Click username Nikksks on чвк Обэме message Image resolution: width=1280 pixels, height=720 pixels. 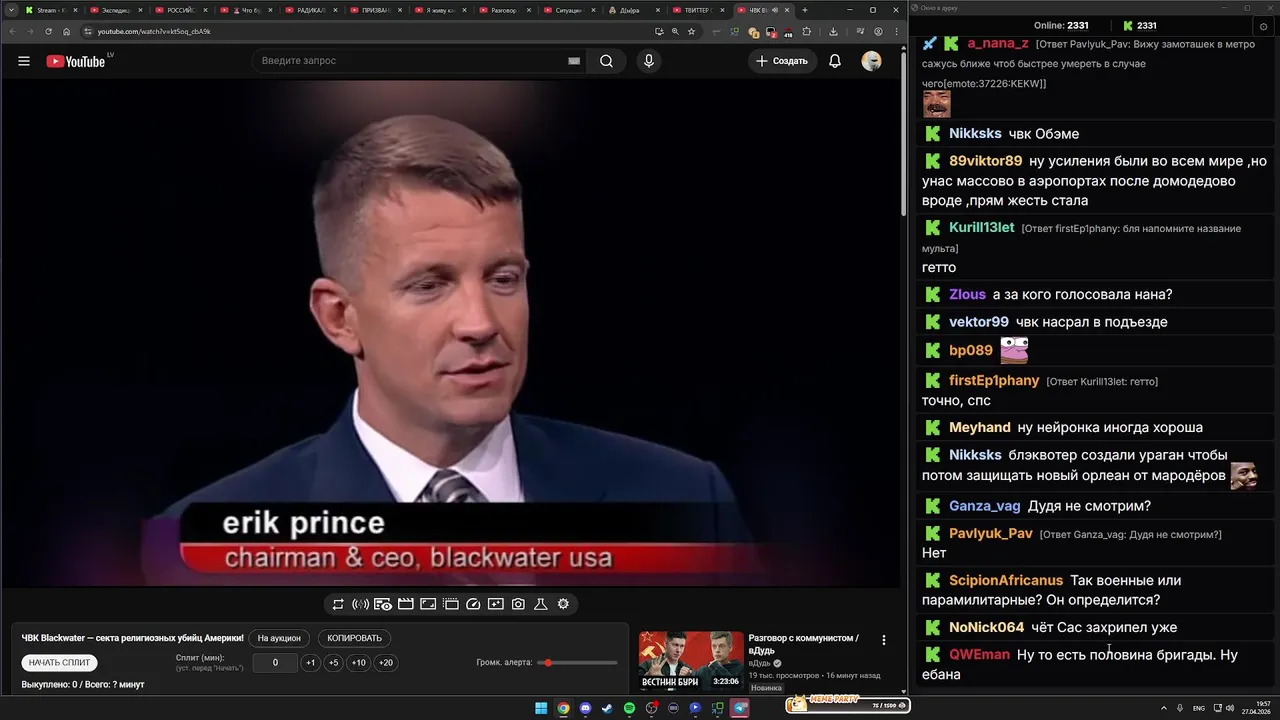click(x=975, y=133)
